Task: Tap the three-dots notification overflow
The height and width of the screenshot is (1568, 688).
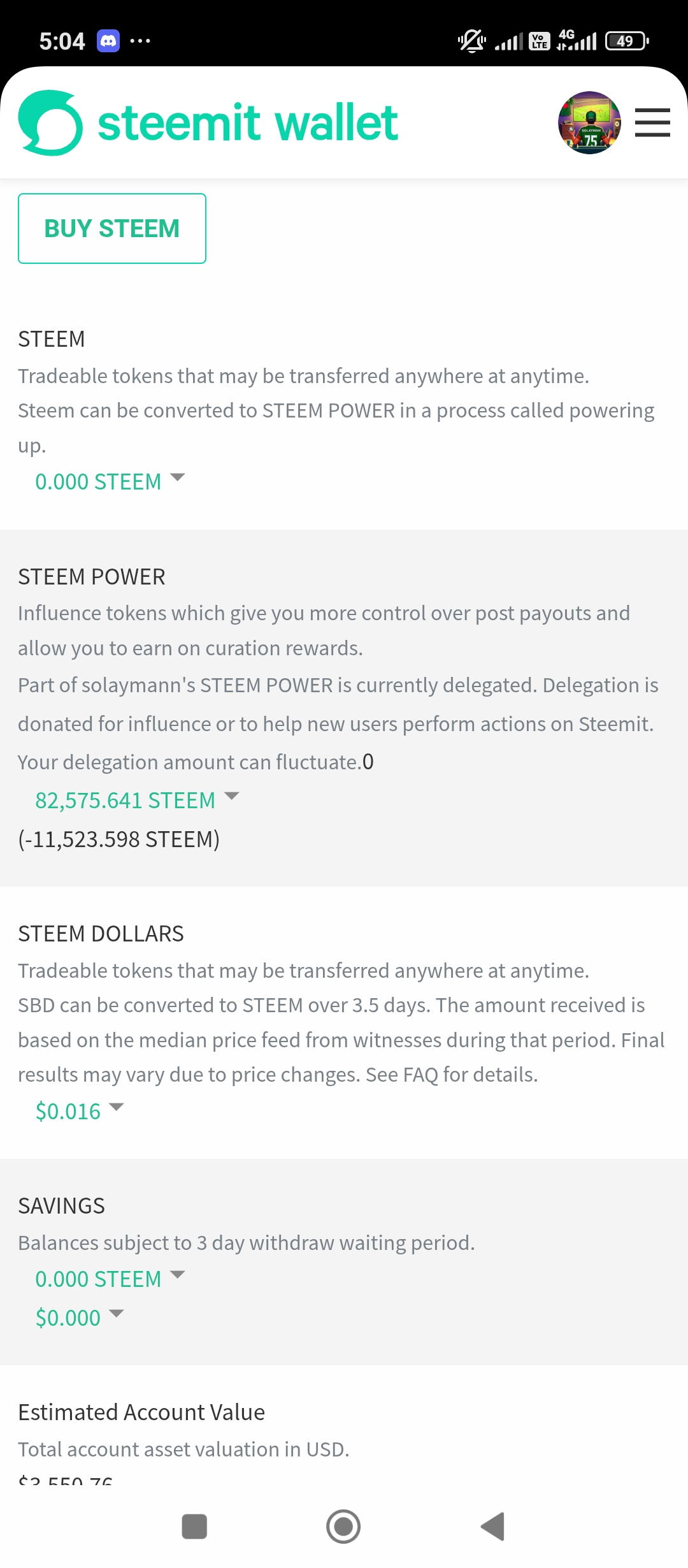Action: tap(140, 41)
